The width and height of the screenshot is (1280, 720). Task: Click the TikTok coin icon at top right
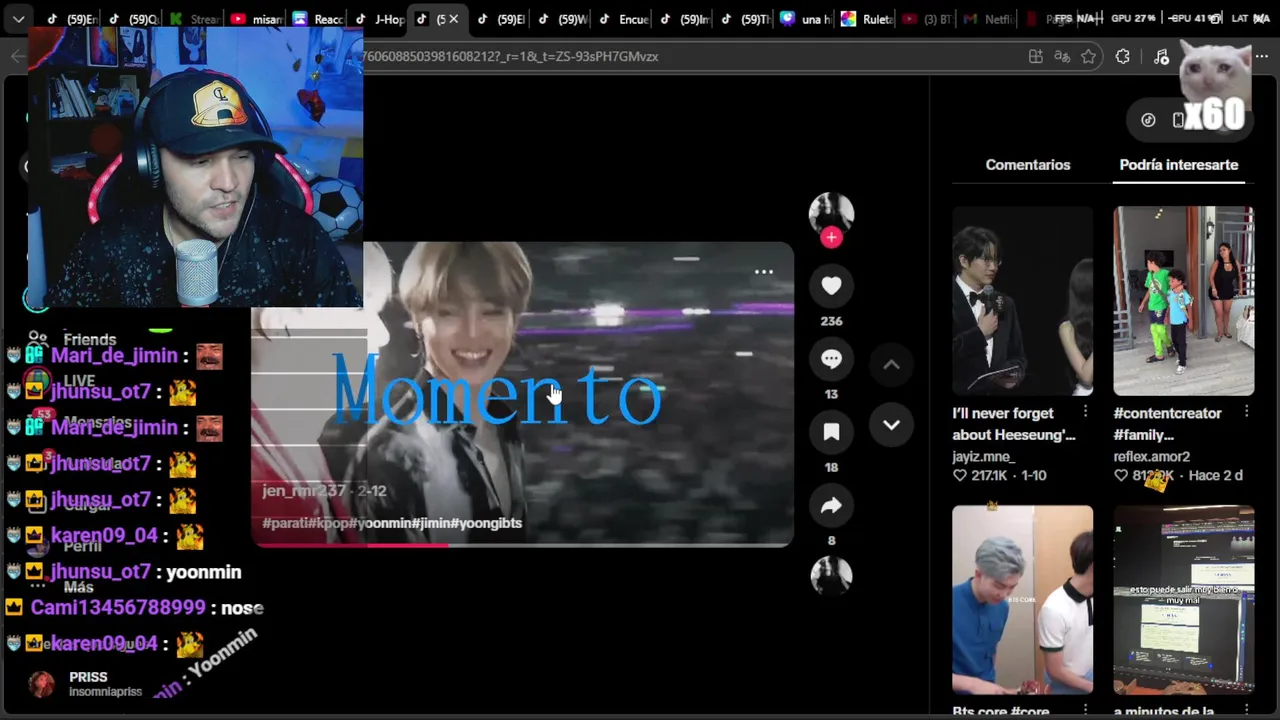pos(1148,120)
